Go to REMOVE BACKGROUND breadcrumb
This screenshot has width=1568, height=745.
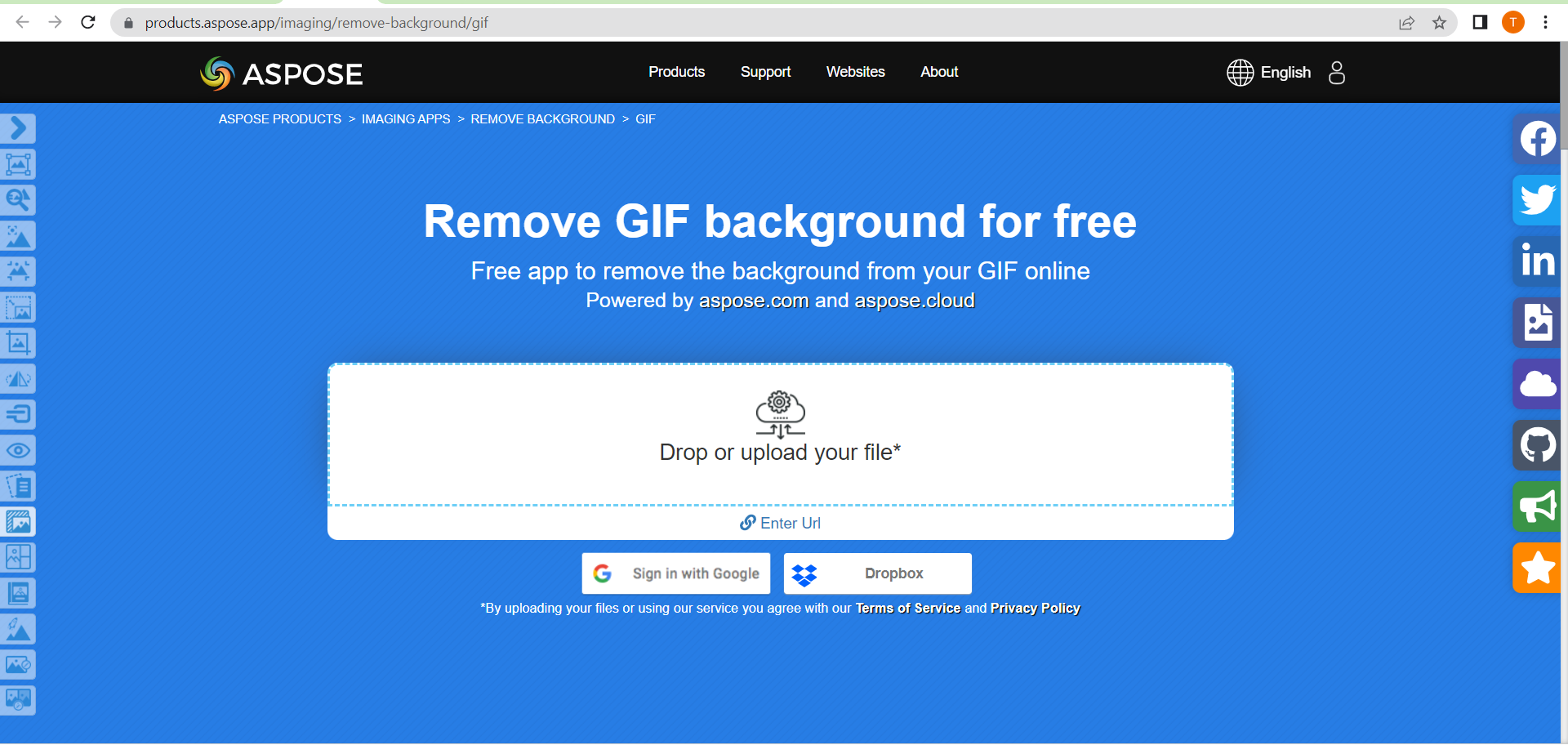point(543,119)
